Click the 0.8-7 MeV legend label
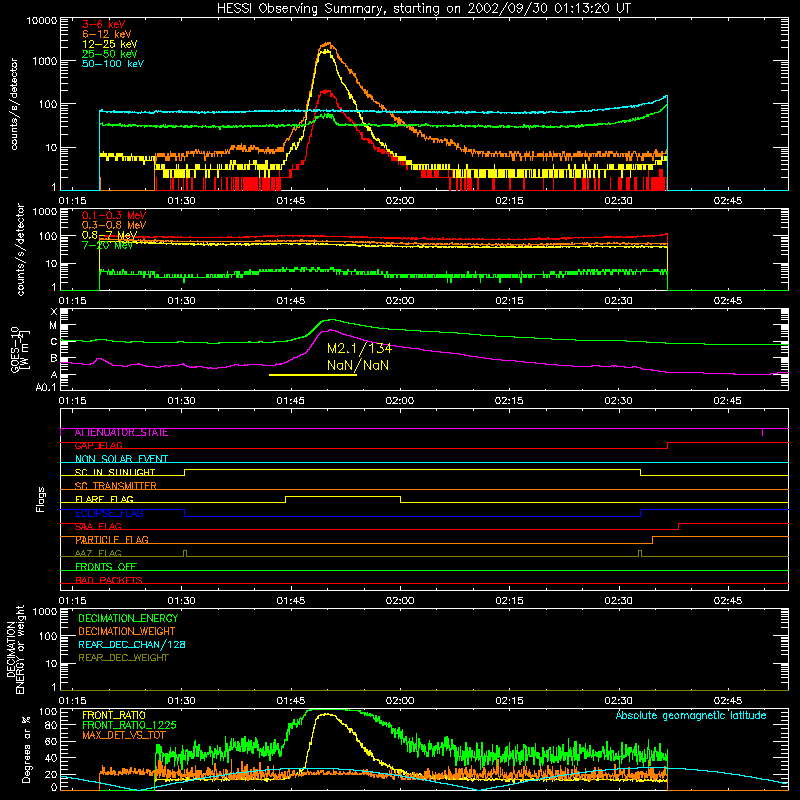 point(109,235)
